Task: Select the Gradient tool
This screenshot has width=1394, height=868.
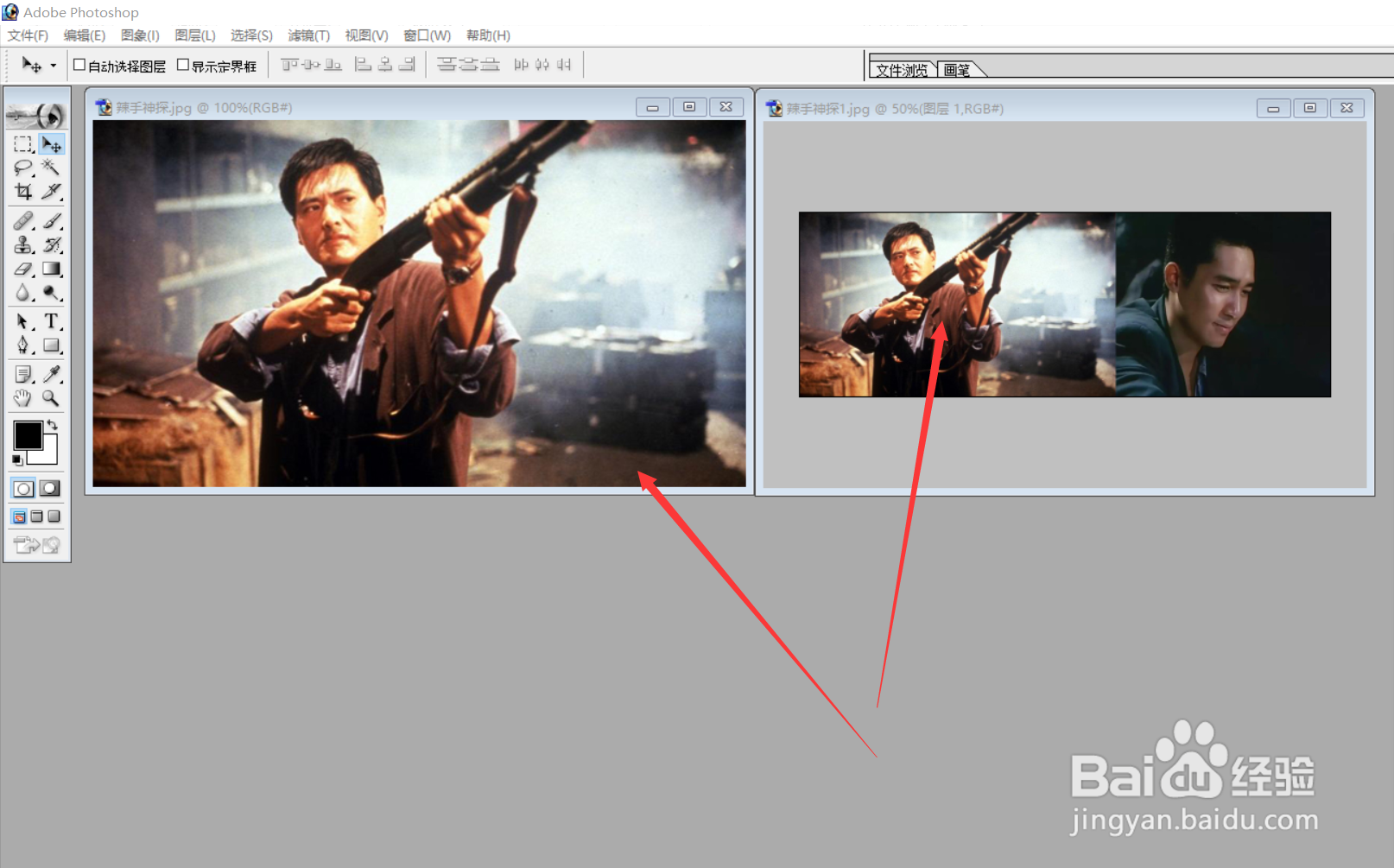Action: click(x=51, y=269)
